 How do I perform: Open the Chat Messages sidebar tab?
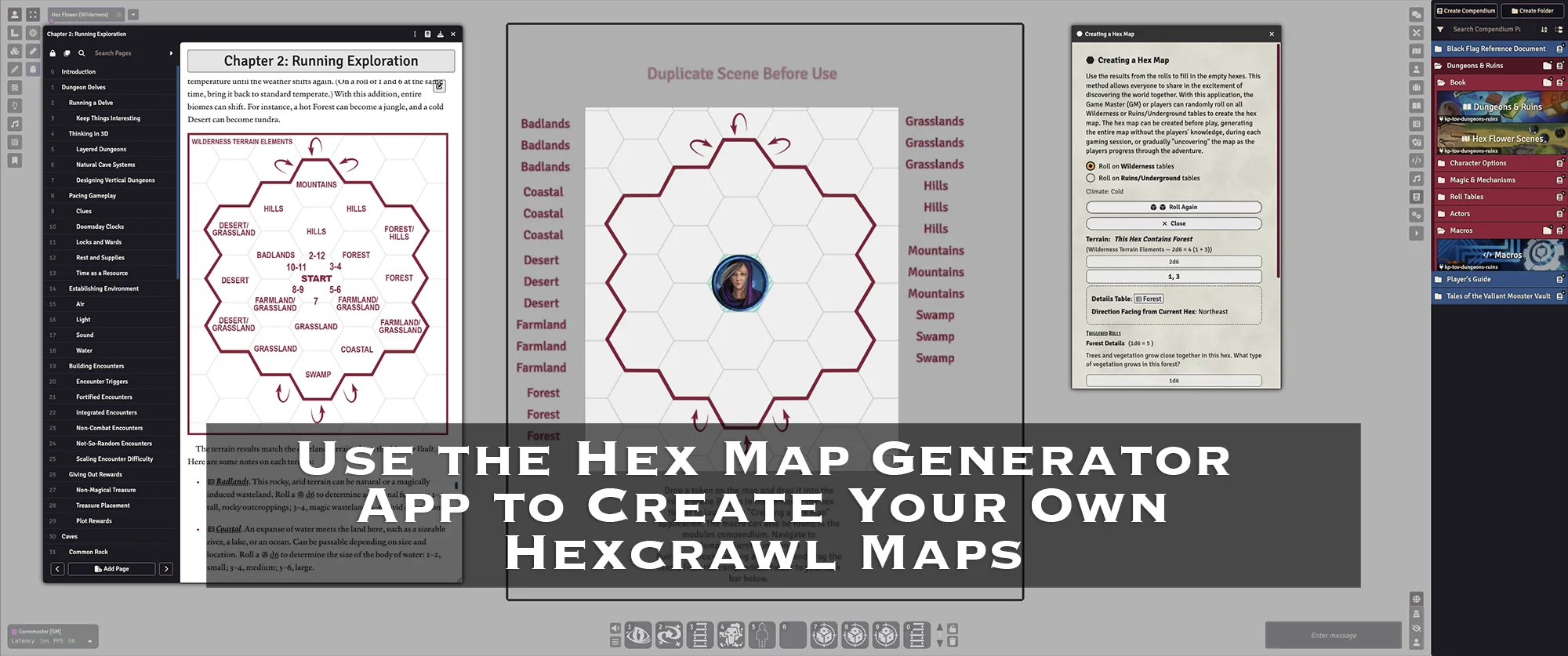1416,14
